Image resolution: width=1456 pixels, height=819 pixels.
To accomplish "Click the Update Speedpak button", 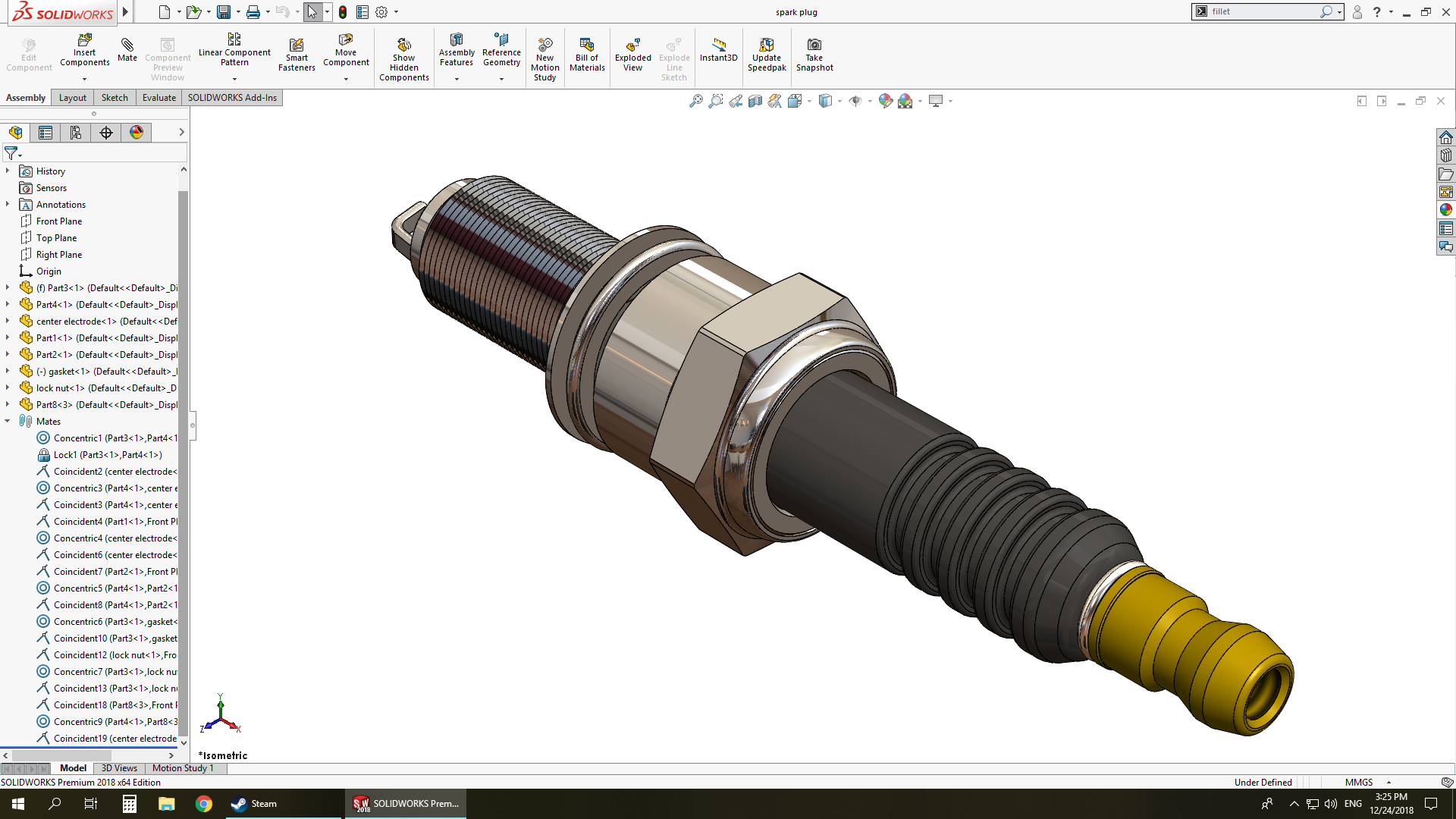I will [767, 55].
